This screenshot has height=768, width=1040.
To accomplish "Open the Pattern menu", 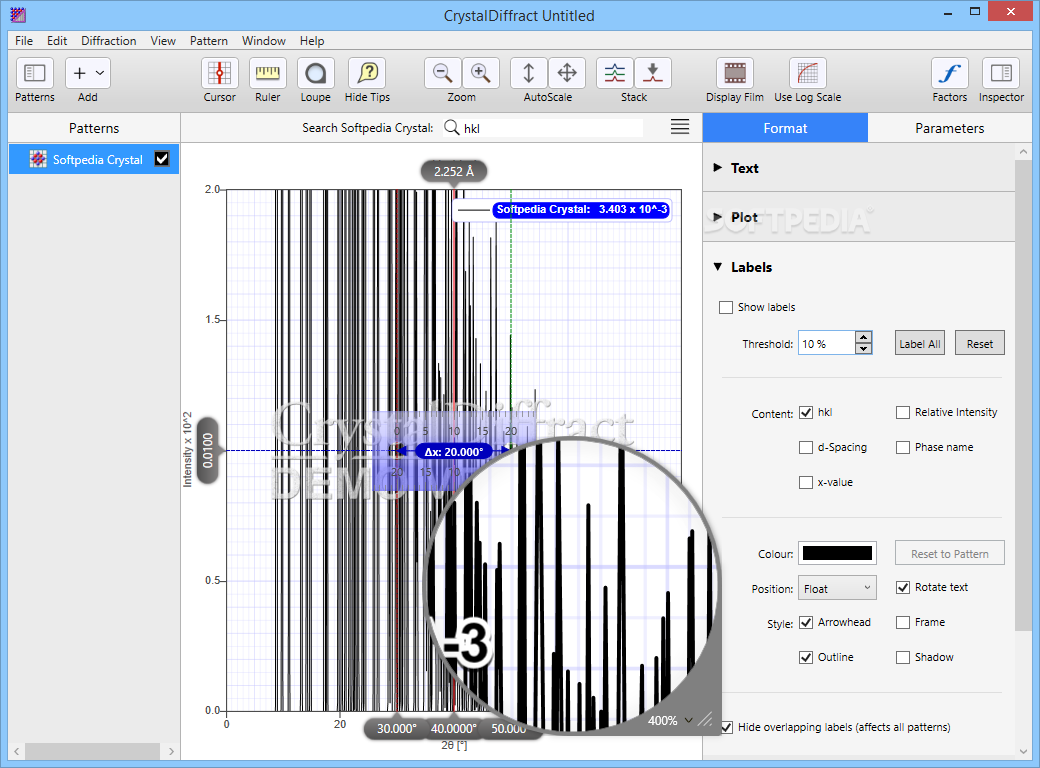I will click(x=209, y=40).
